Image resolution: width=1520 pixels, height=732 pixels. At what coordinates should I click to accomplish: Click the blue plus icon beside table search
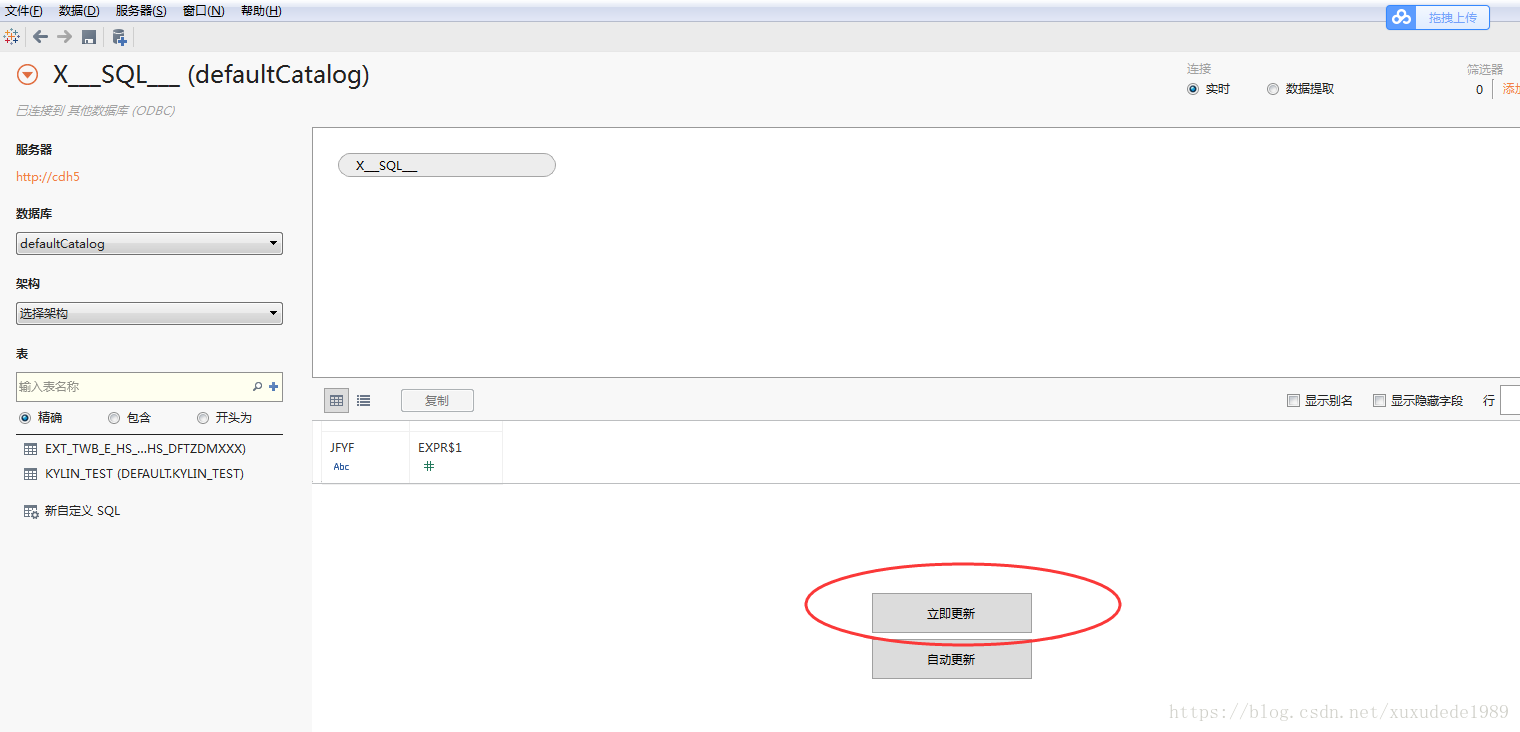tap(274, 386)
